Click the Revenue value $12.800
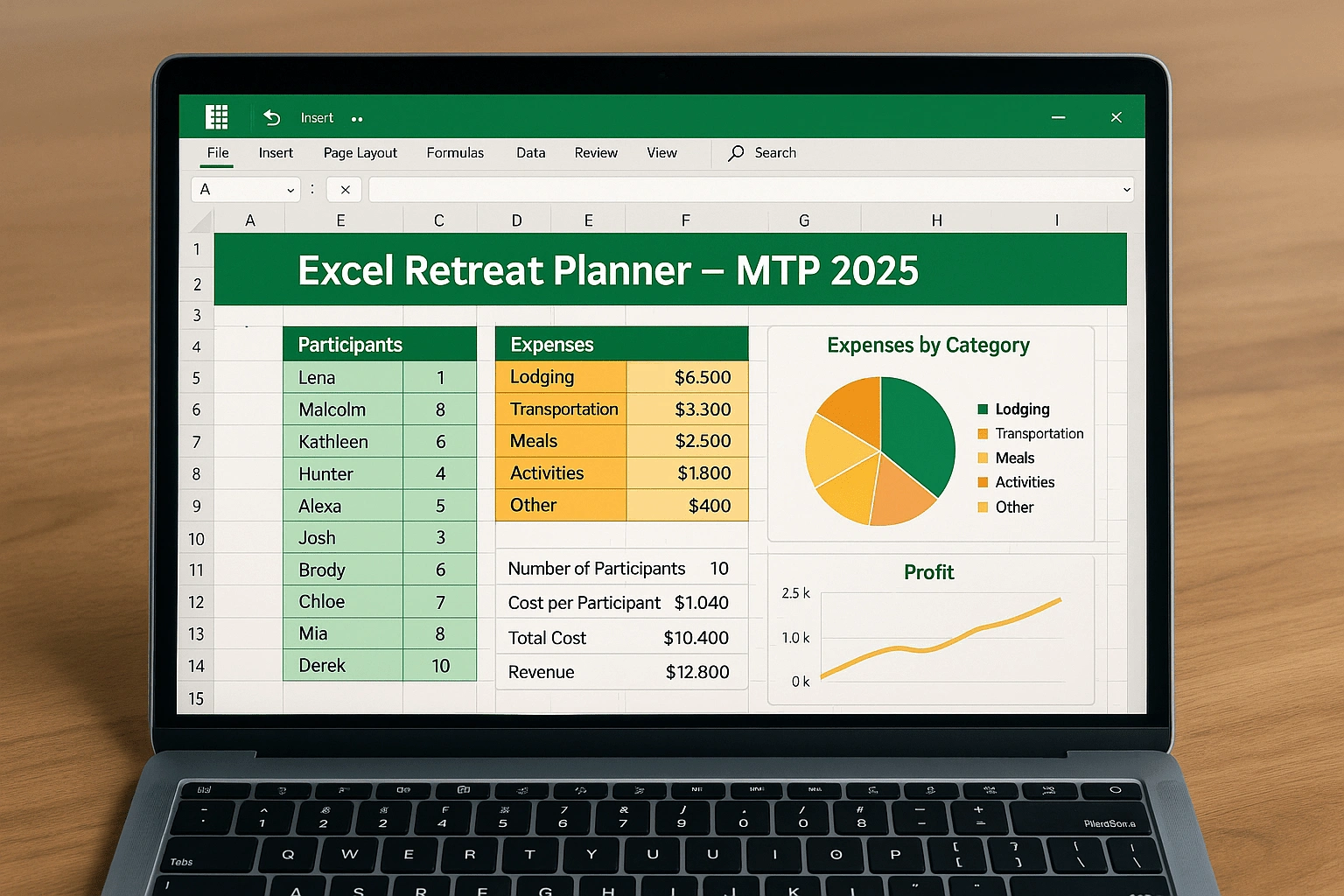The width and height of the screenshot is (1344, 896). click(697, 672)
